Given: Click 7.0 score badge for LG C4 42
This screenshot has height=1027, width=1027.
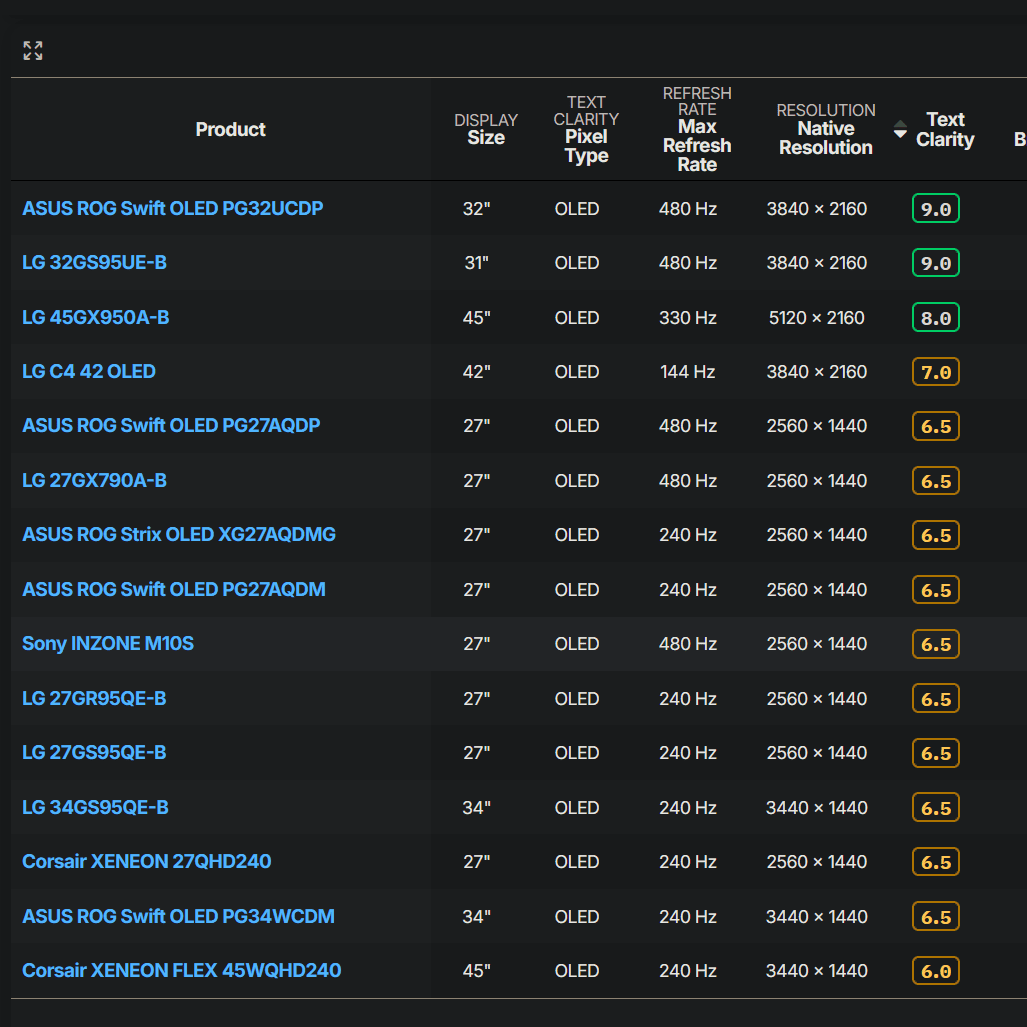Looking at the screenshot, I should click(x=935, y=372).
